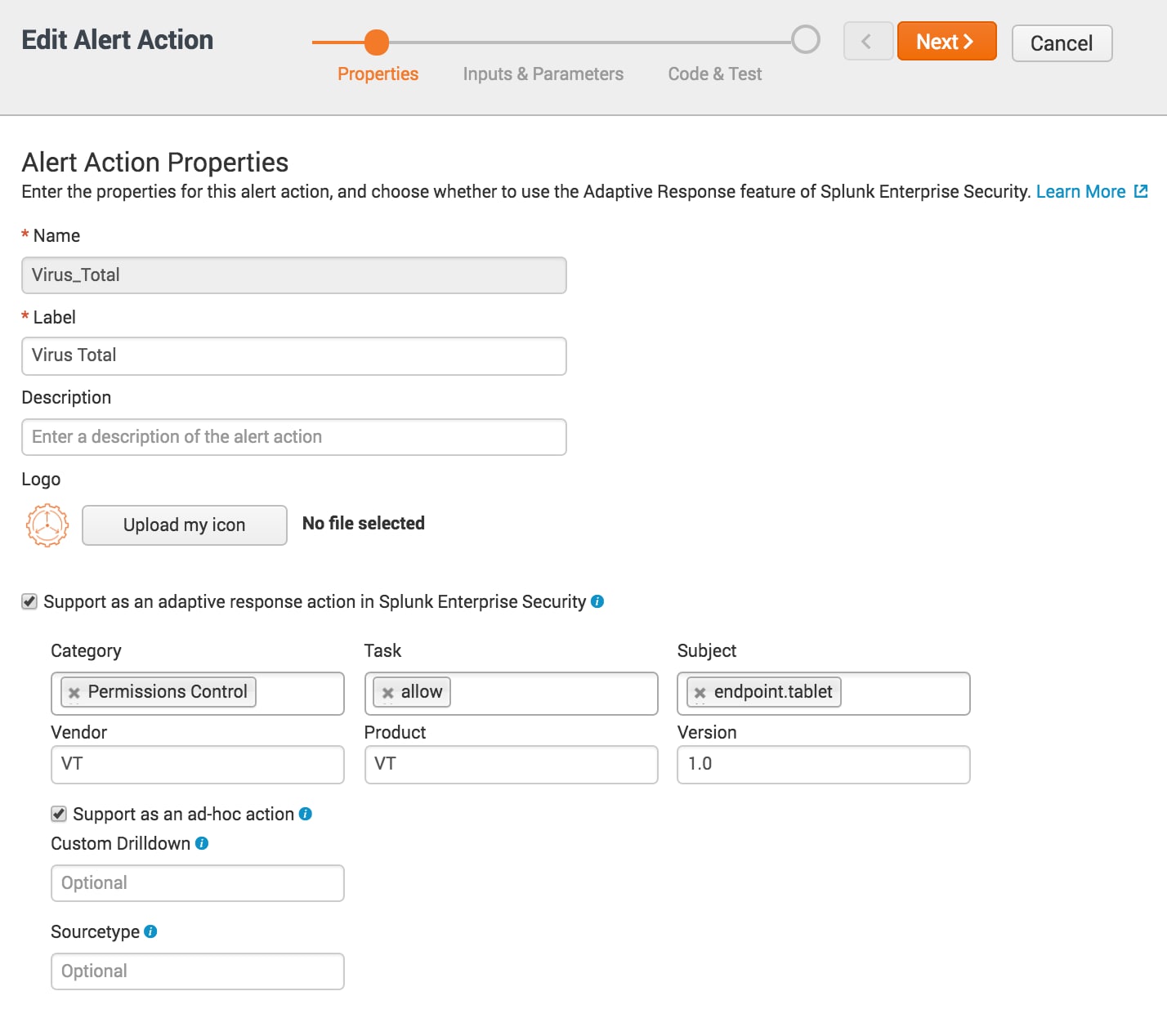Edit the Label field Virus Total
1167x1036 pixels.
coord(294,356)
